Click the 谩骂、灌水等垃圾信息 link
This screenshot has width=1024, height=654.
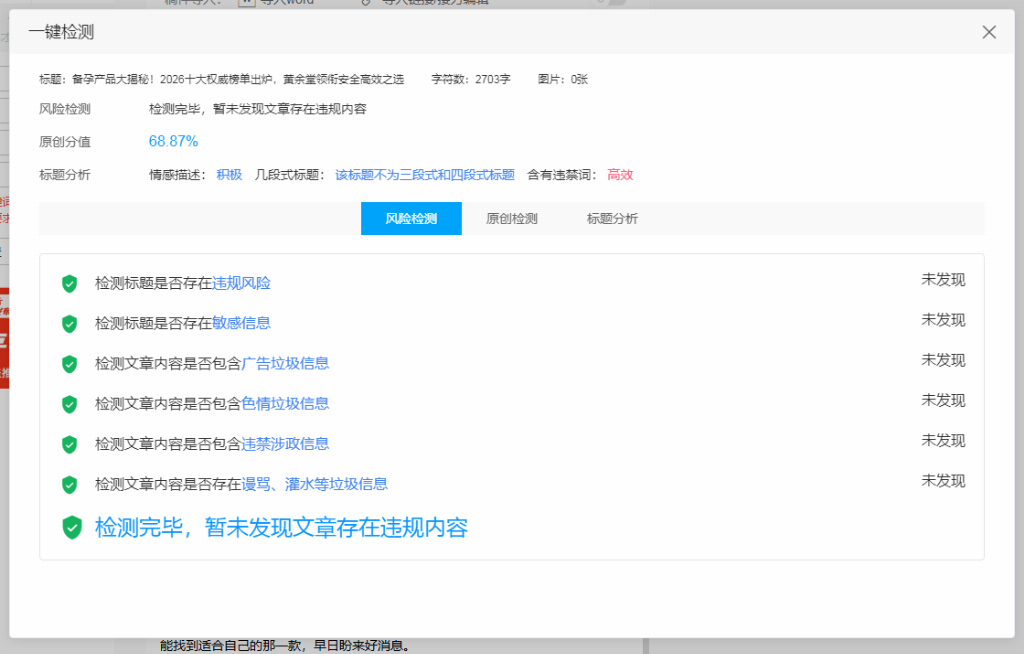[x=314, y=484]
